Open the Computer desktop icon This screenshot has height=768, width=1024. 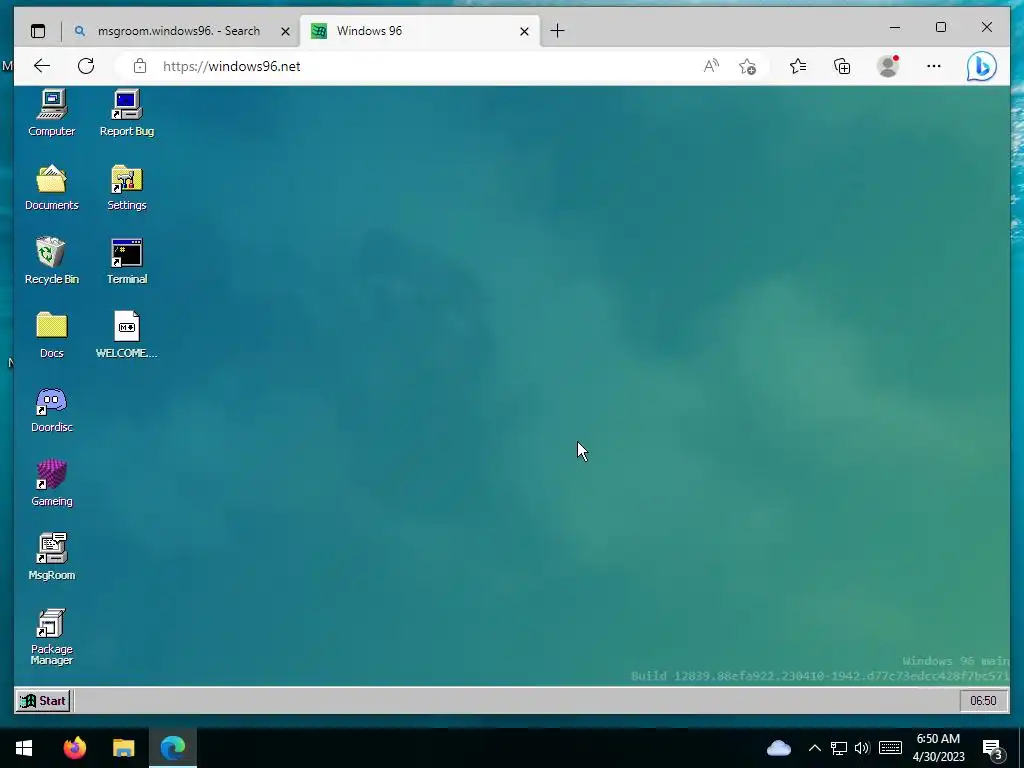click(52, 112)
